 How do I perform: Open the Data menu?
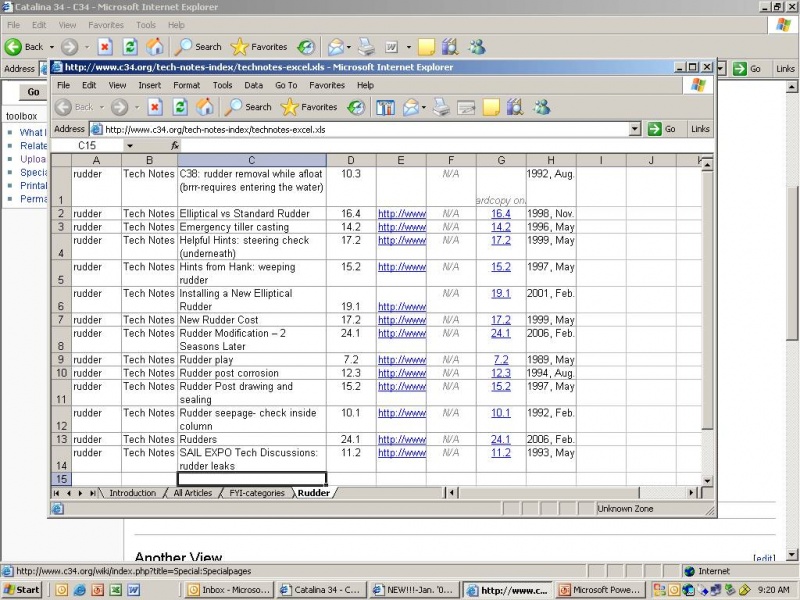point(254,85)
